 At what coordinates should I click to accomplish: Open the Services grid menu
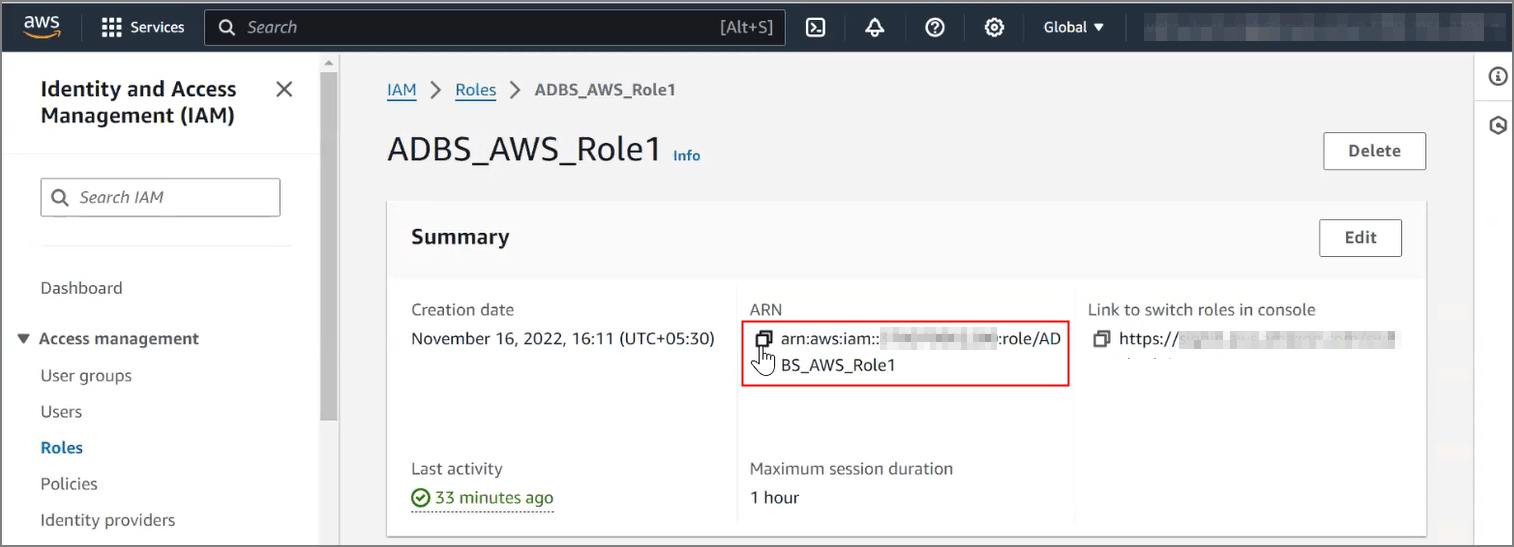pos(144,27)
